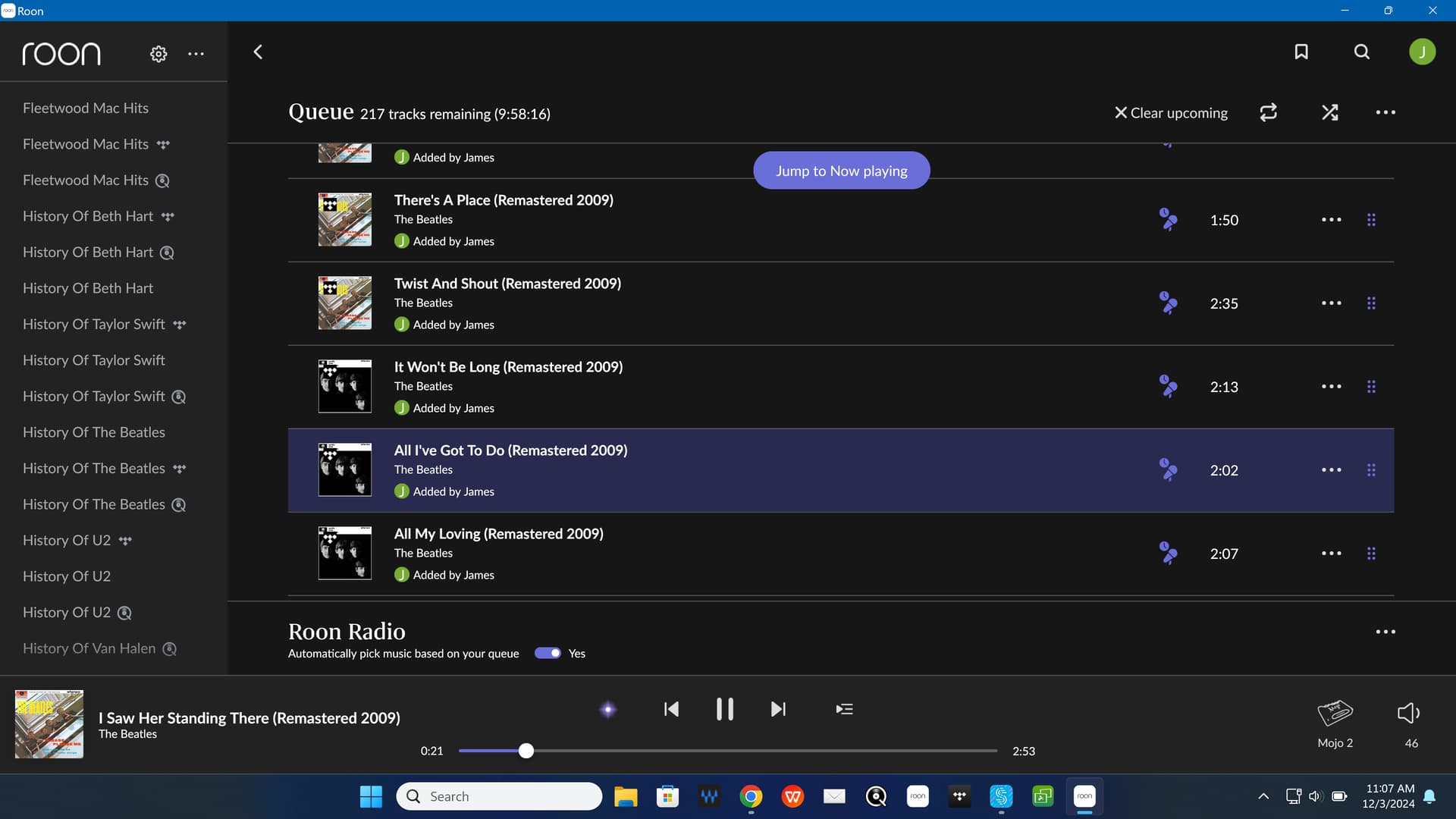1456x819 pixels.
Task: Click The Beatles artist under It Won't Be Long
Action: coord(423,386)
